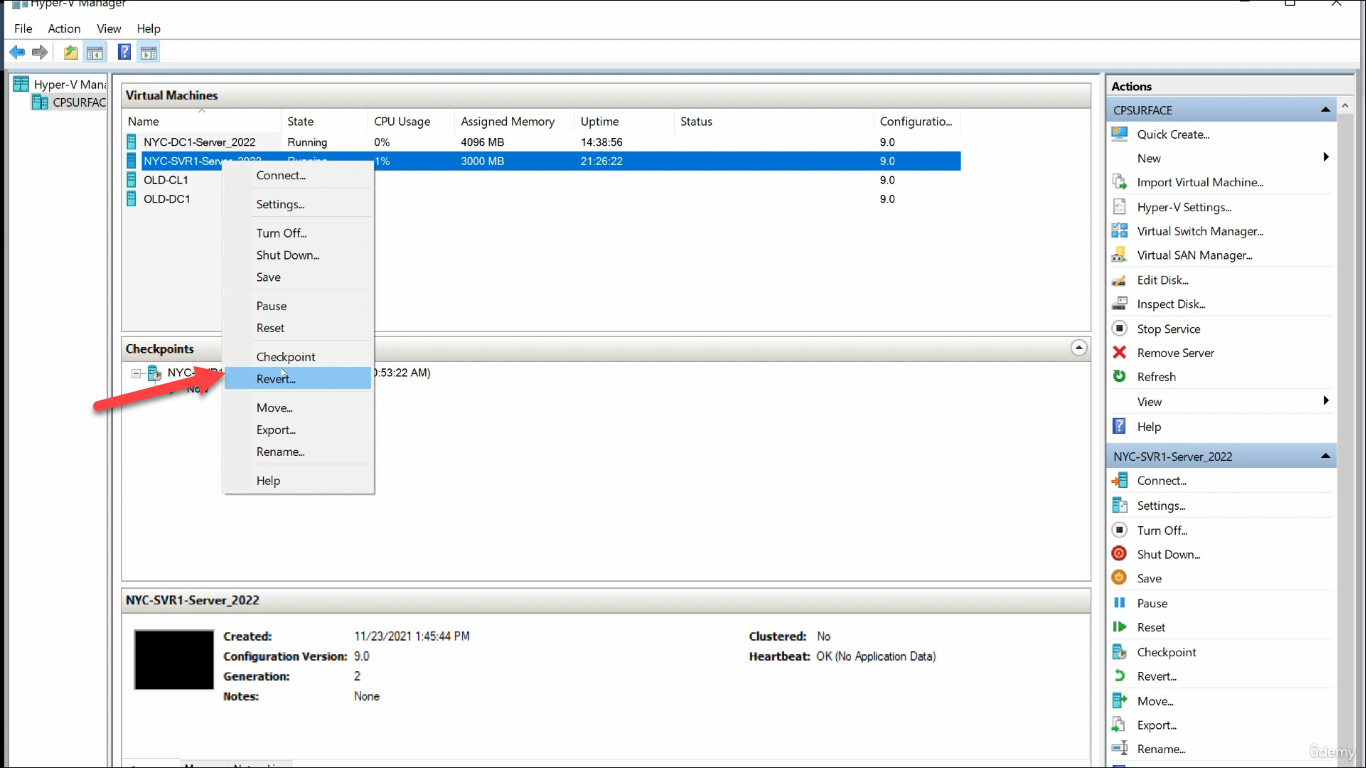This screenshot has height=768, width=1366.
Task: Click the Reset icon in Actions pane
Action: click(x=1119, y=627)
